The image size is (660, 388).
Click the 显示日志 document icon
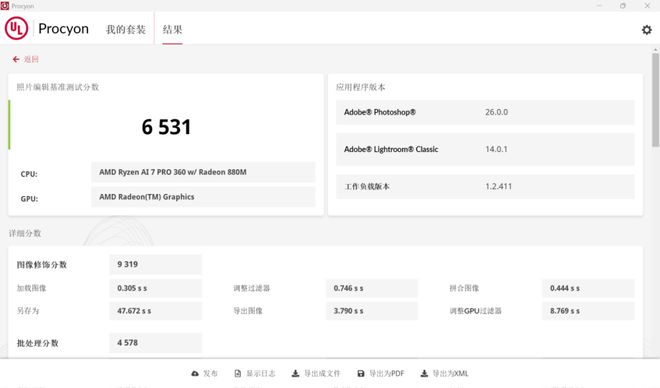pos(238,373)
